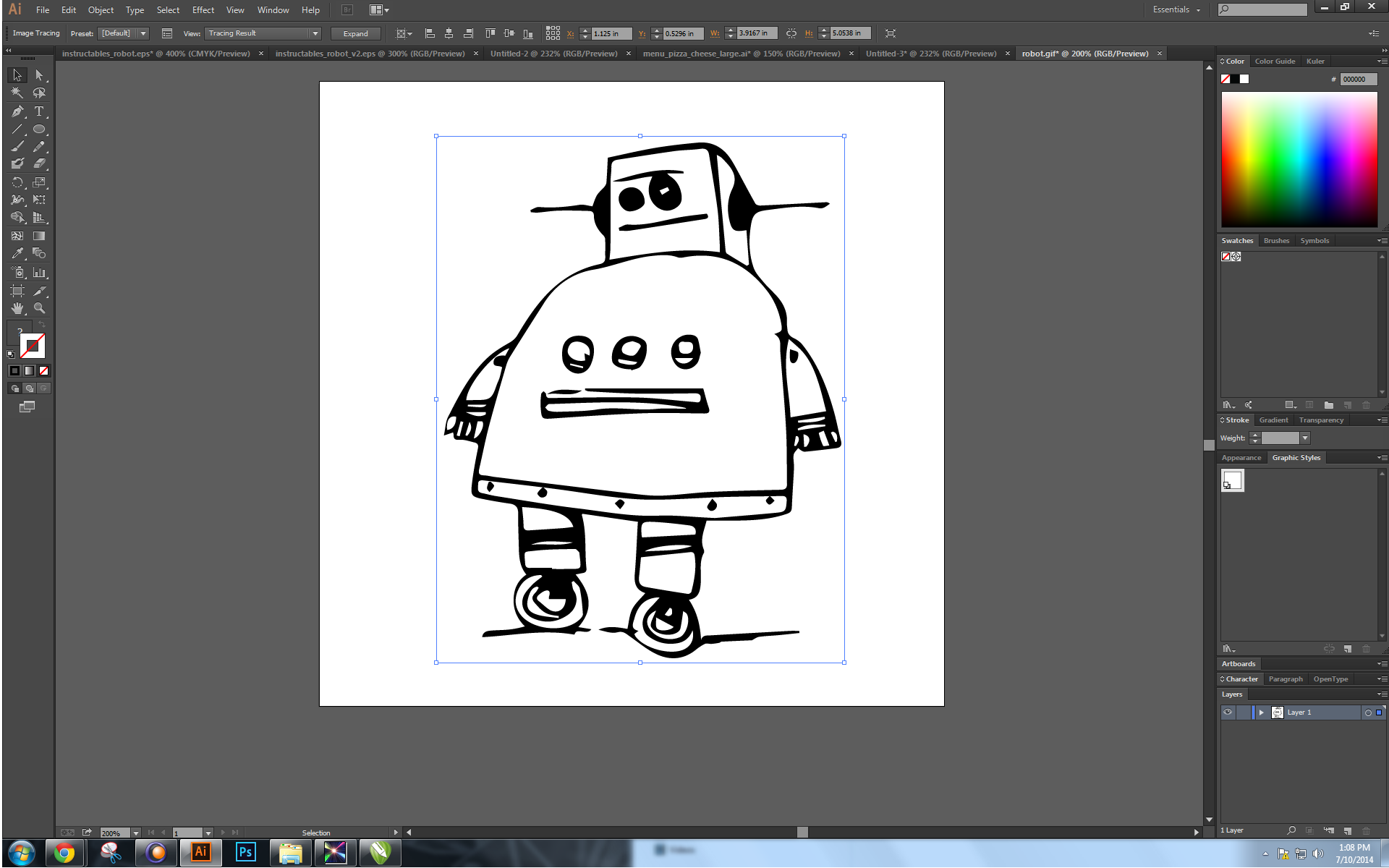Select the Slice tool
Screen dimensions: 1389x868
(39, 291)
